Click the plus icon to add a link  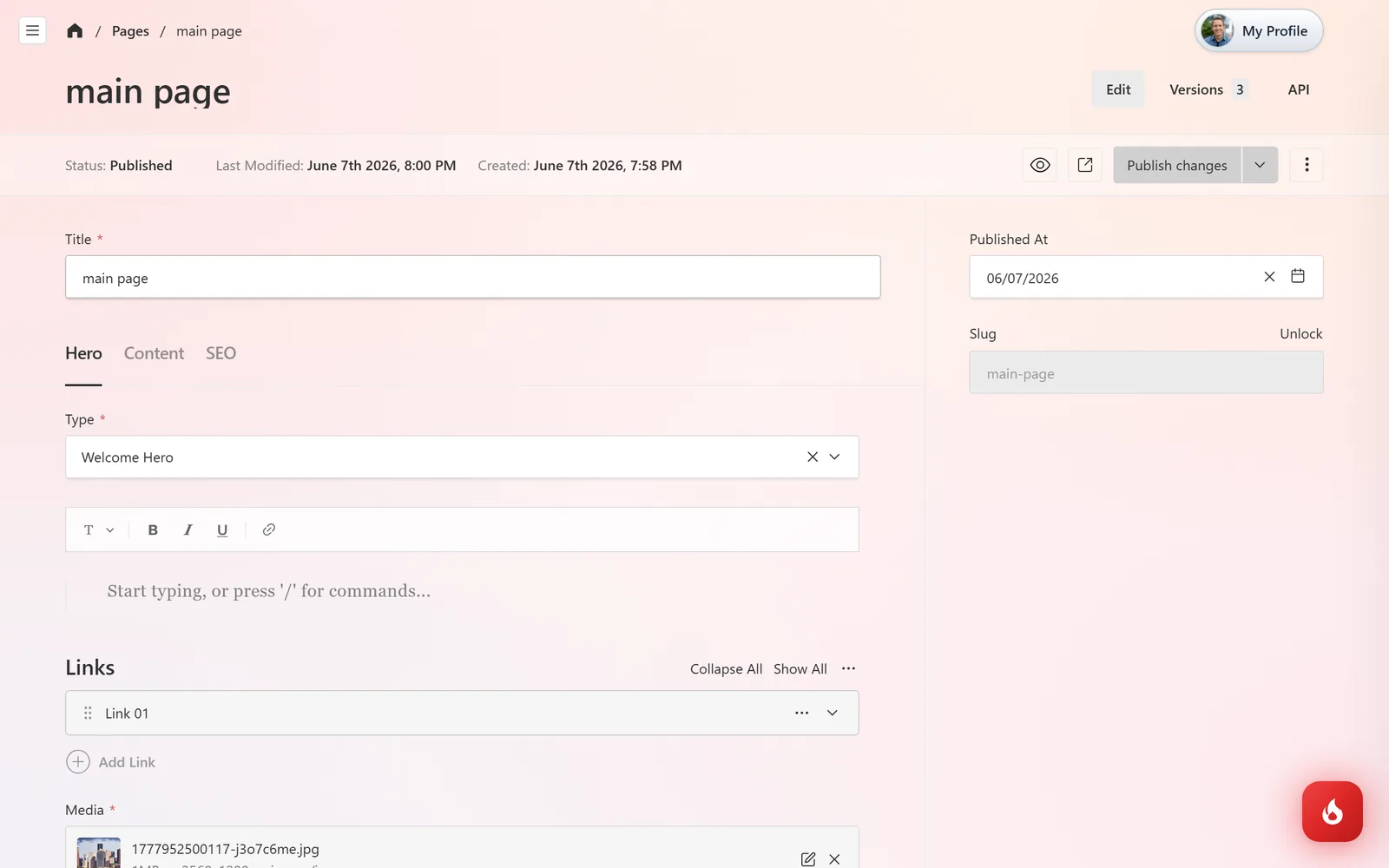(x=78, y=761)
